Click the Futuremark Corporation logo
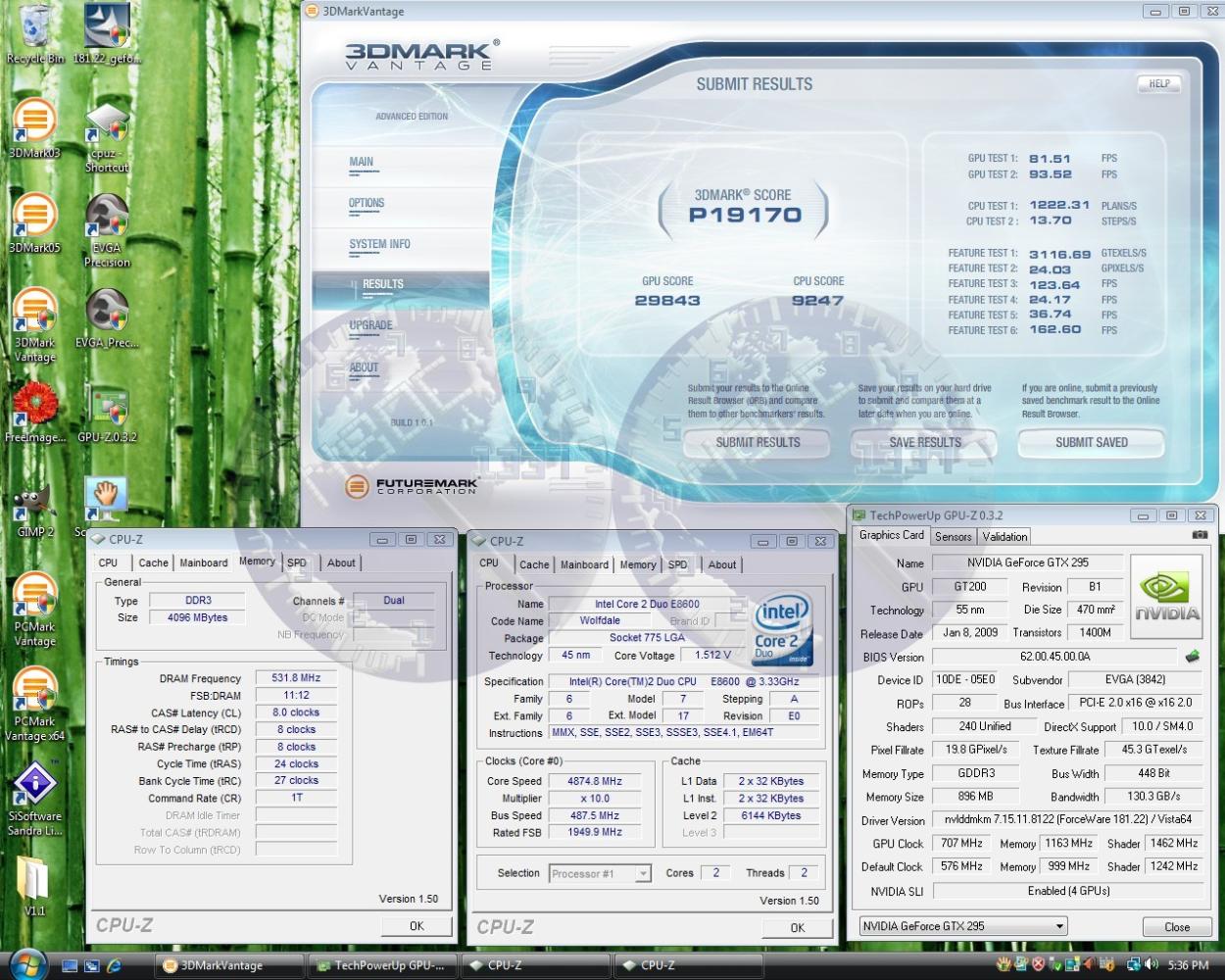The height and width of the screenshot is (980, 1225). coord(412,486)
